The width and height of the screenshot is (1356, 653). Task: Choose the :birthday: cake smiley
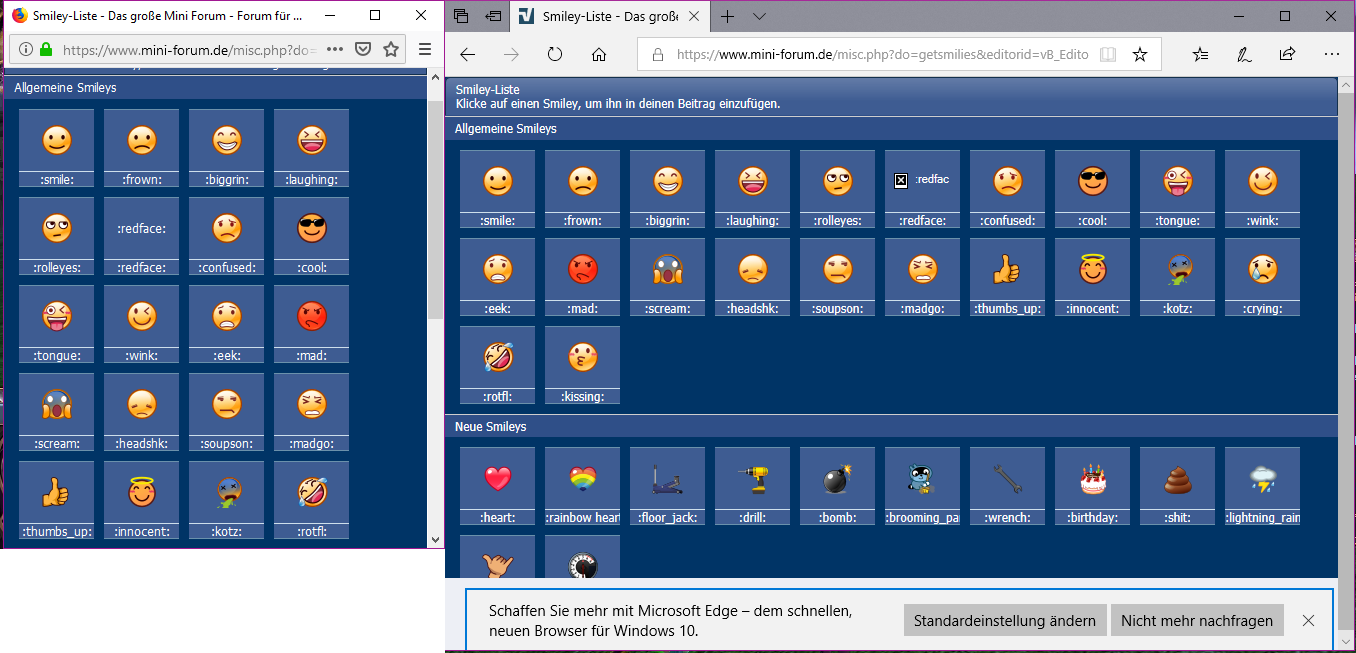[x=1092, y=479]
